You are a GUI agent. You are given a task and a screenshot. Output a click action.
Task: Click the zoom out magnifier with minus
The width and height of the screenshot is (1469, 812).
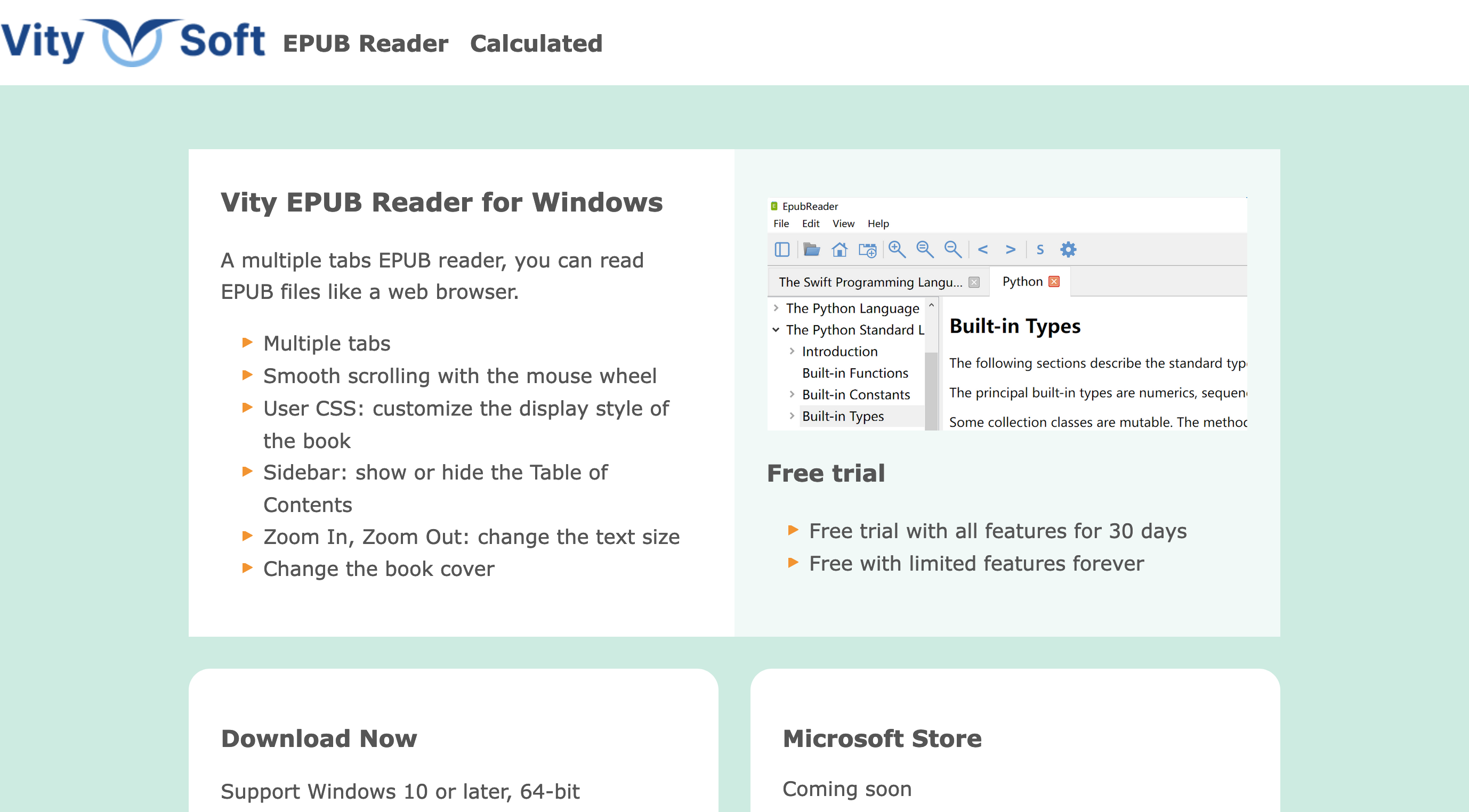(x=953, y=249)
